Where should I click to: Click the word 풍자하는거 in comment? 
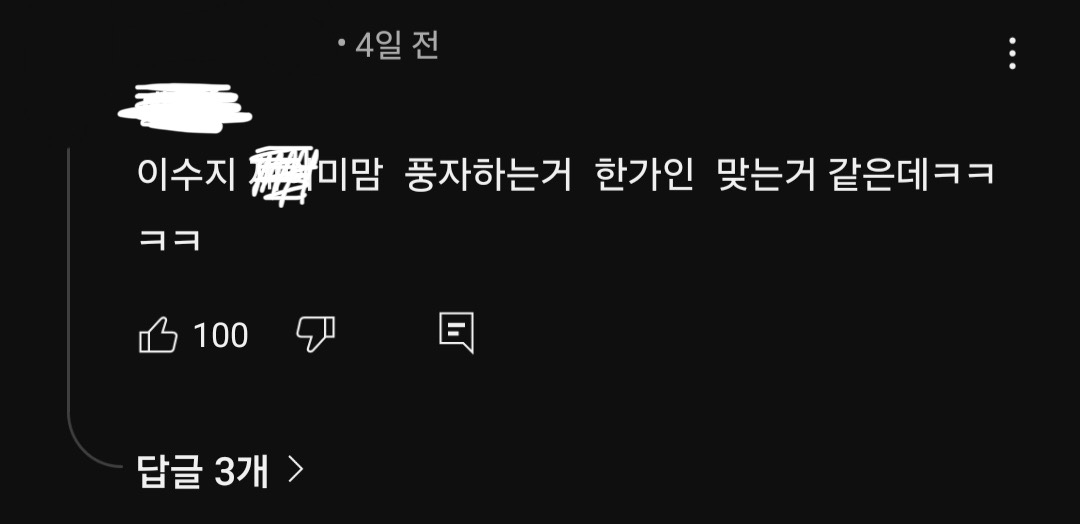point(488,174)
